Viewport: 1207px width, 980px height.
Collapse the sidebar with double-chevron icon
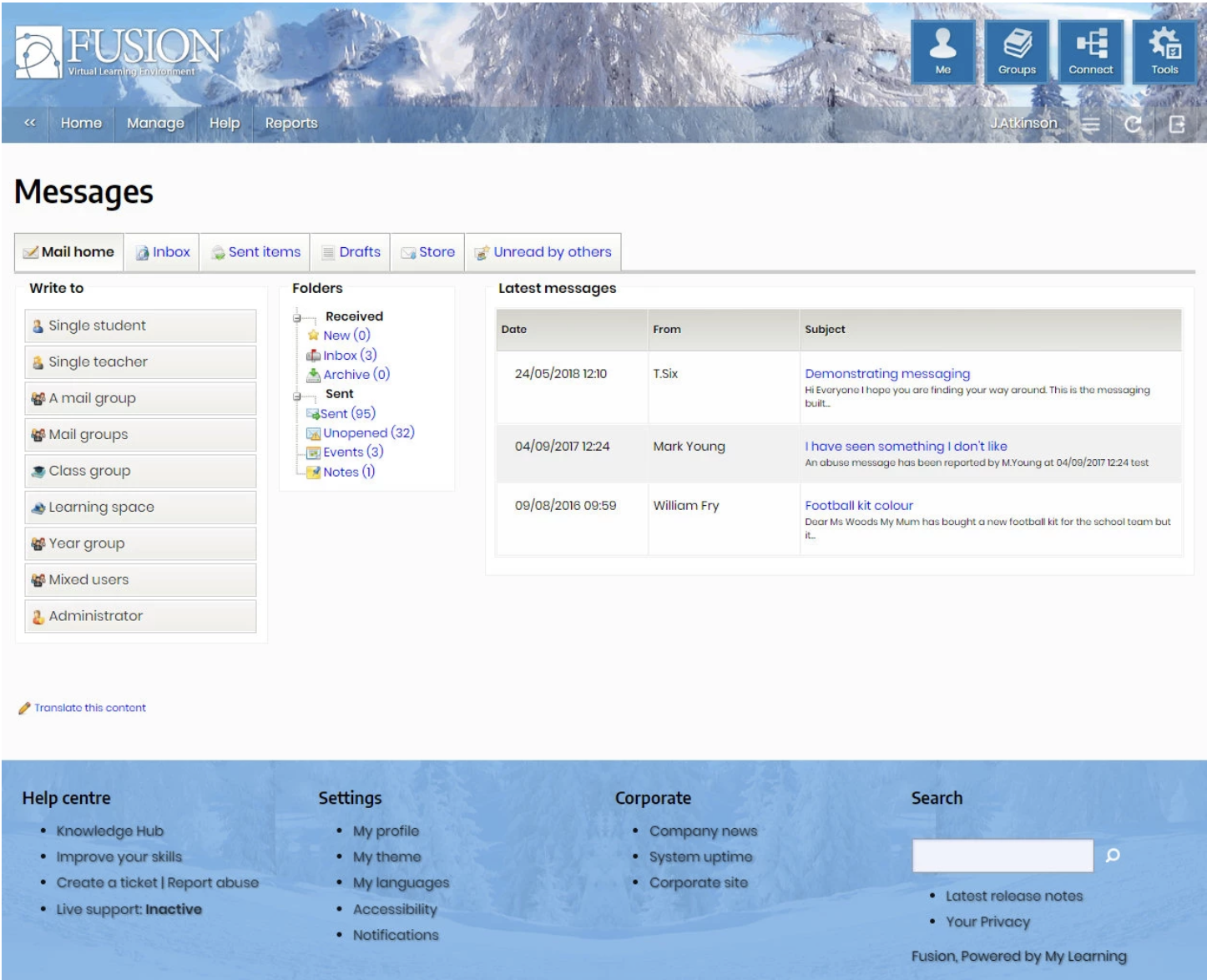click(30, 123)
